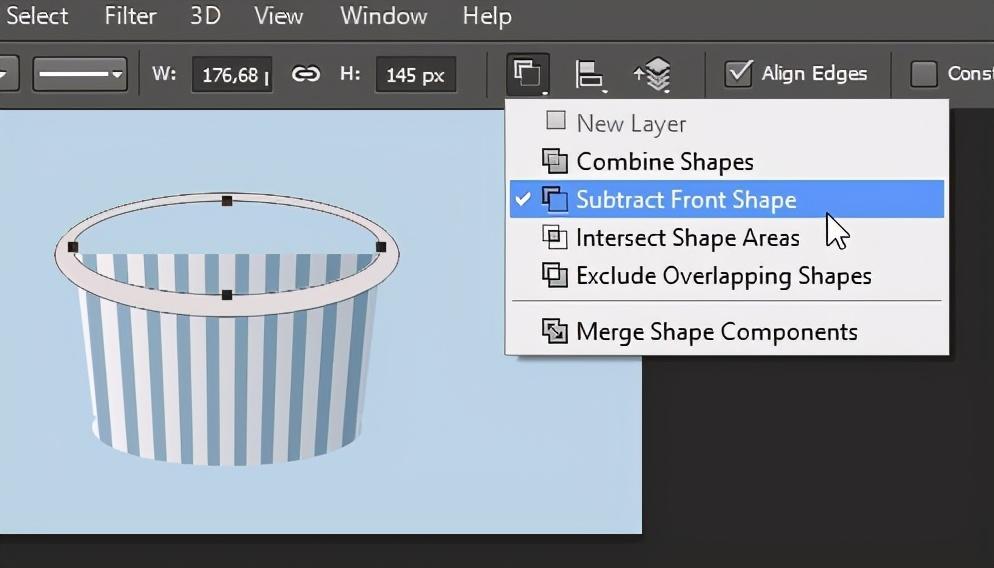Viewport: 994px width, 568px height.
Task: Click the Combine Shapes icon
Action: click(x=555, y=162)
